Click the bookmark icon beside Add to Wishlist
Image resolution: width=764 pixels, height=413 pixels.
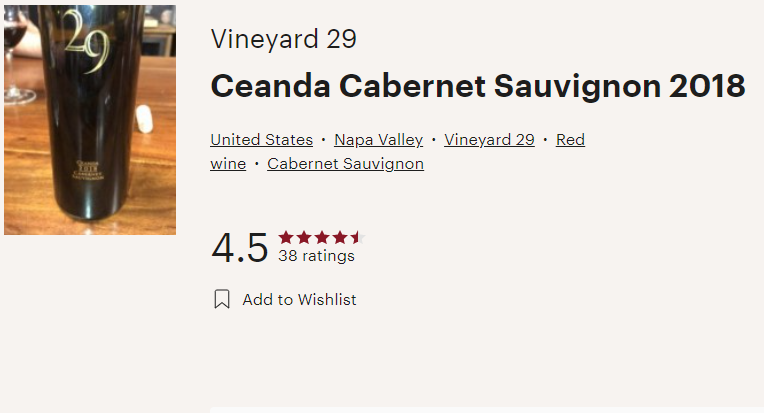pos(222,299)
